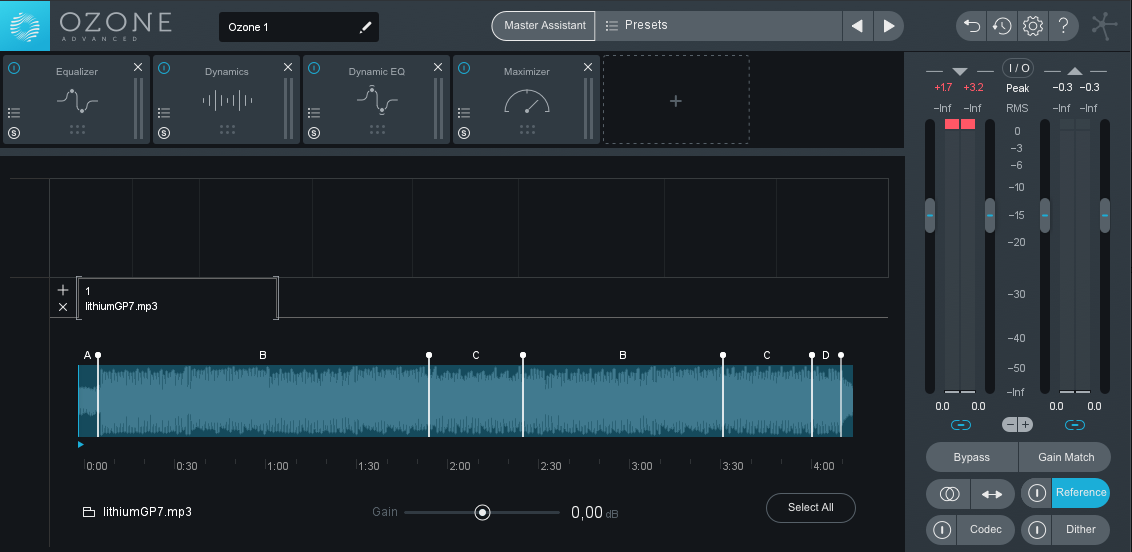Click the folder icon next to lithiumGP7.mp3

89,512
